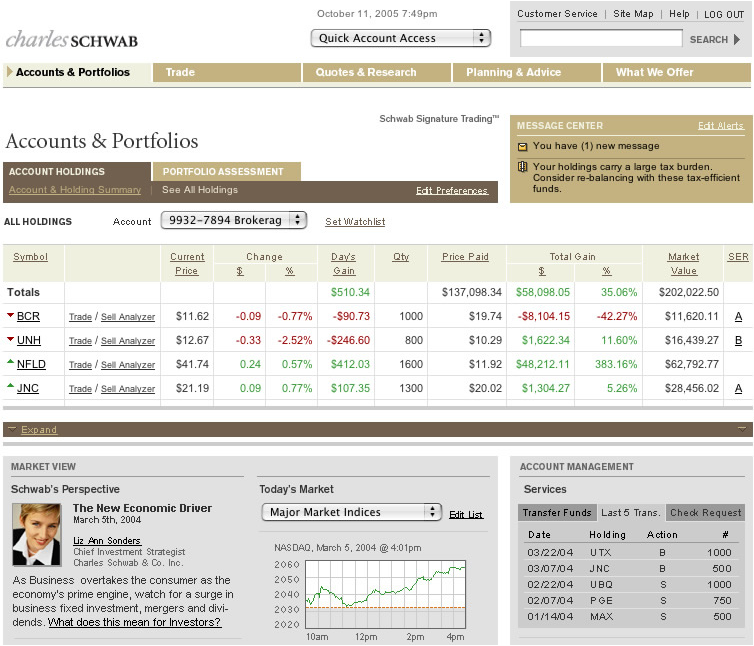This screenshot has width=754, height=646.
Task: Open the Major Market Indices dropdown
Action: tap(352, 512)
